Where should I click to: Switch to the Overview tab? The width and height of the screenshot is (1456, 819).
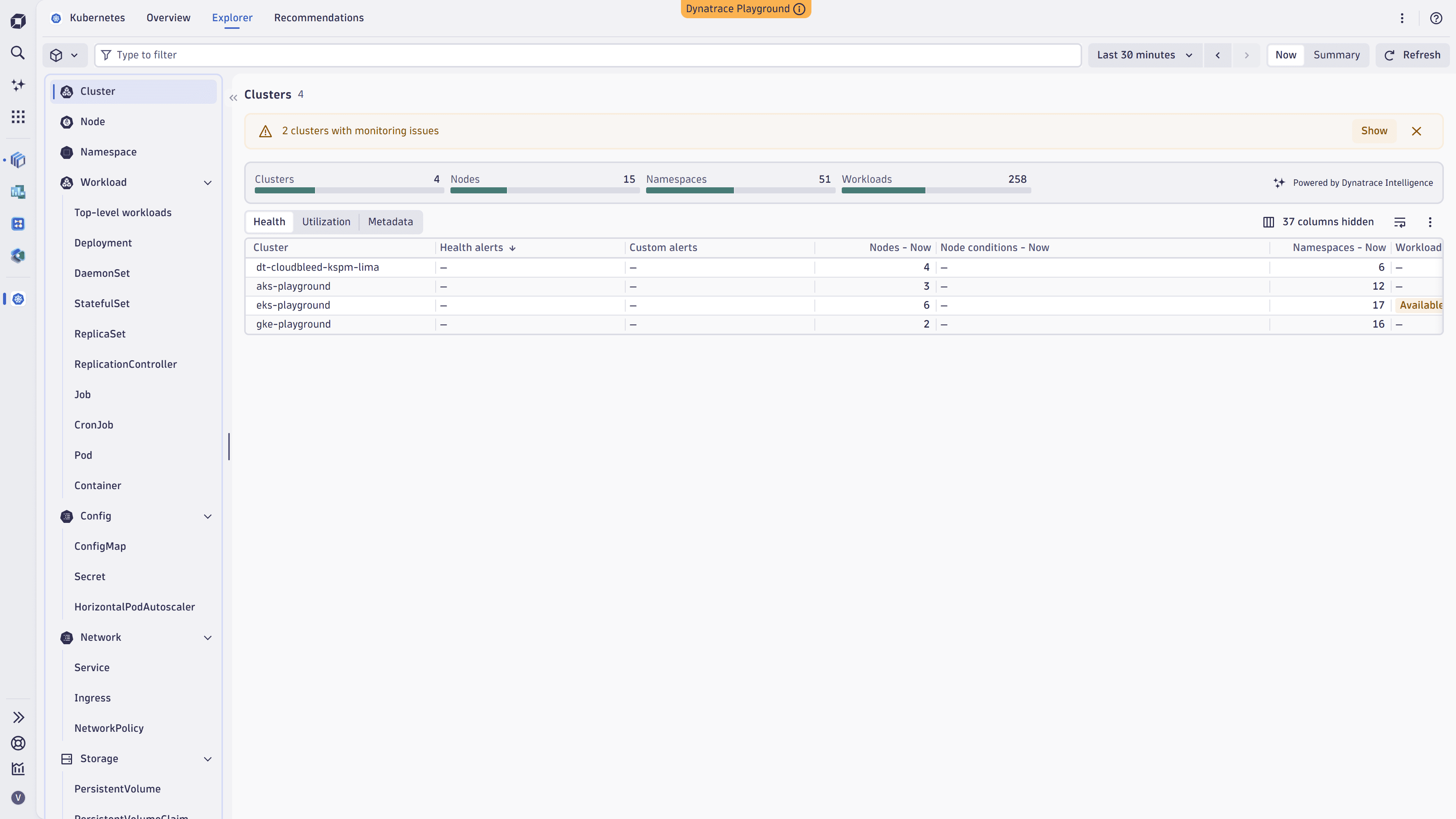click(x=168, y=17)
